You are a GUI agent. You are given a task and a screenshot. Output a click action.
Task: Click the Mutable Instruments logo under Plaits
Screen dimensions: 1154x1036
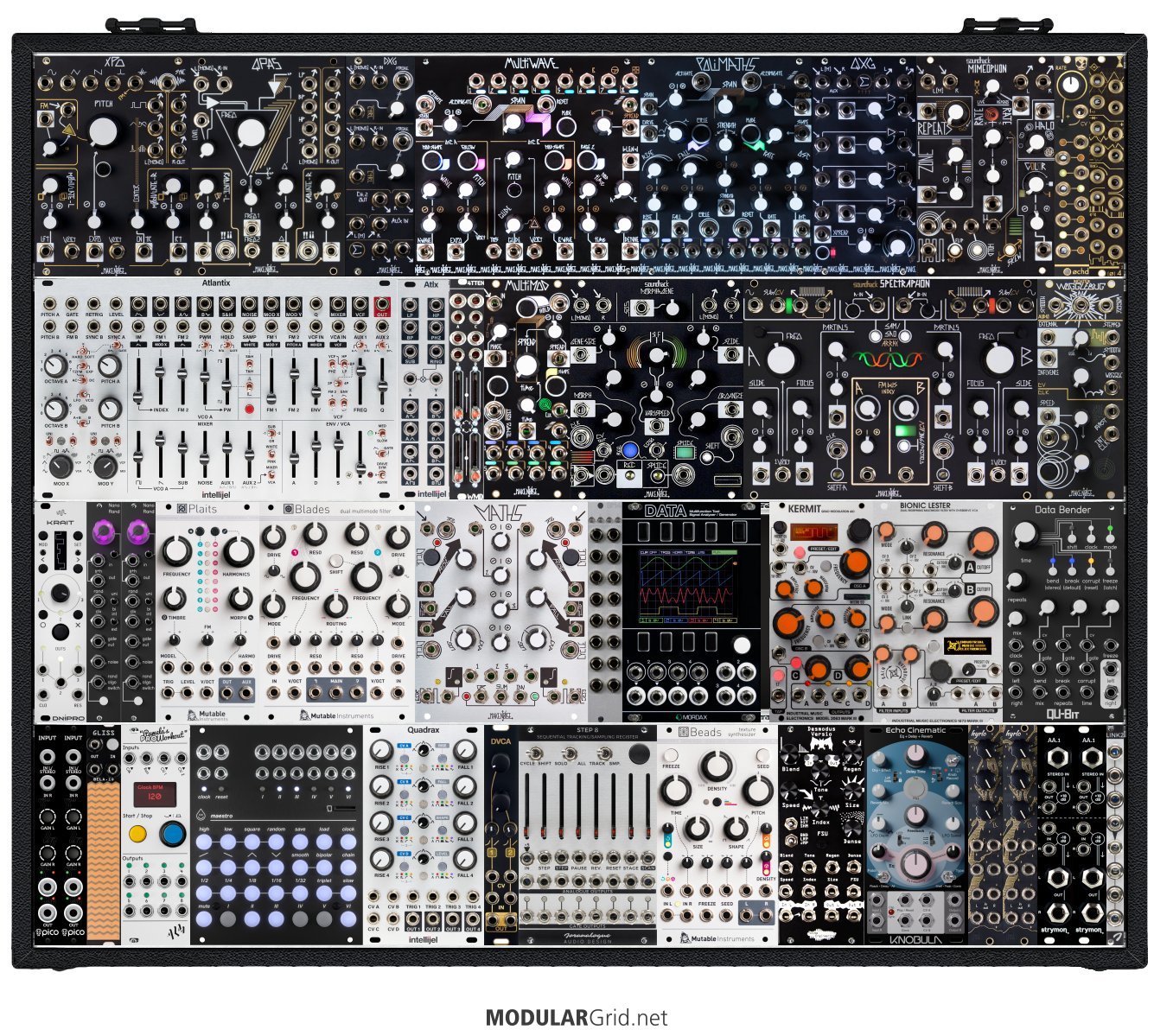tap(207, 715)
